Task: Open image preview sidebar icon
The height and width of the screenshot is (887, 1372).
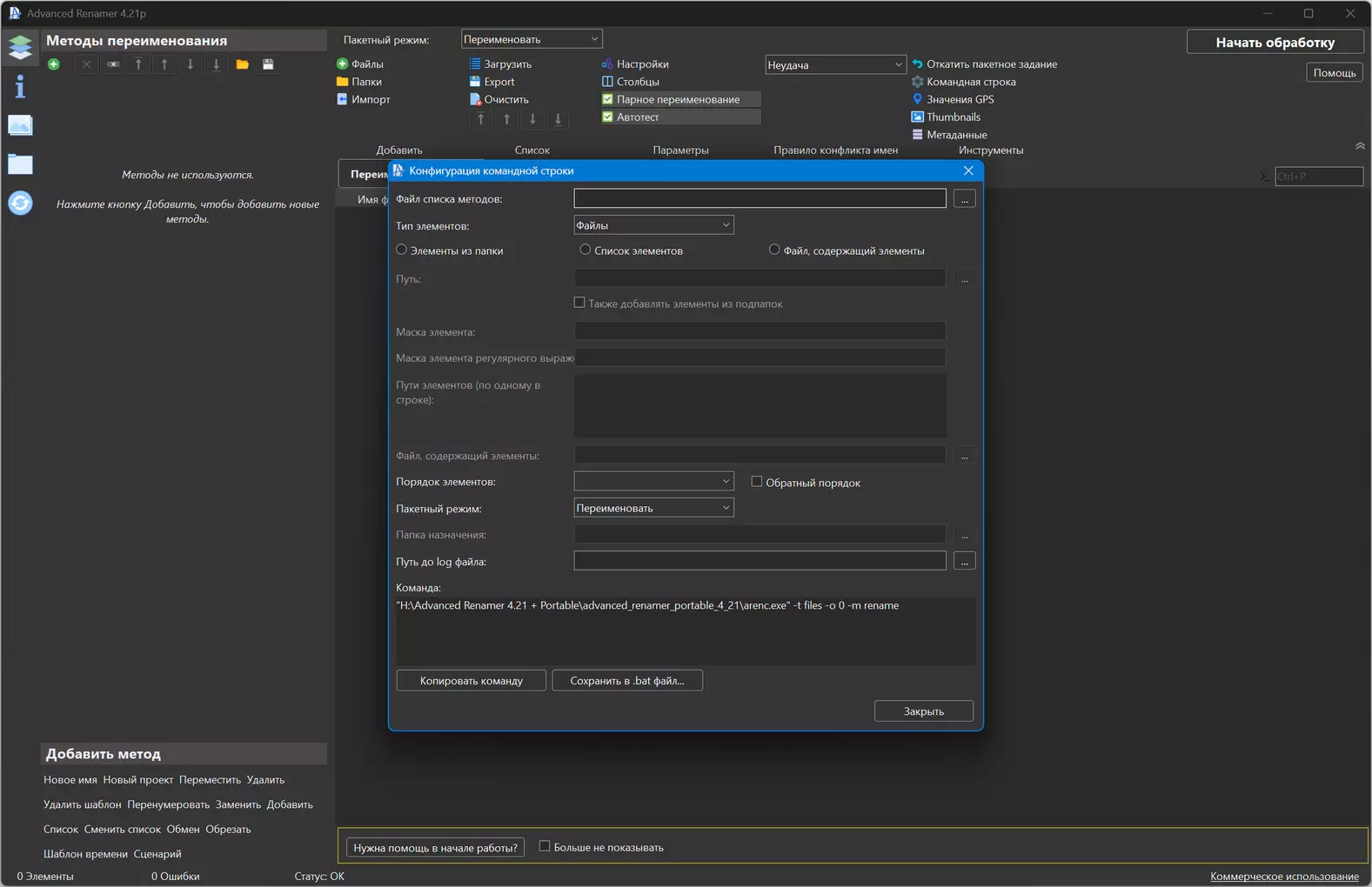Action: point(20,125)
